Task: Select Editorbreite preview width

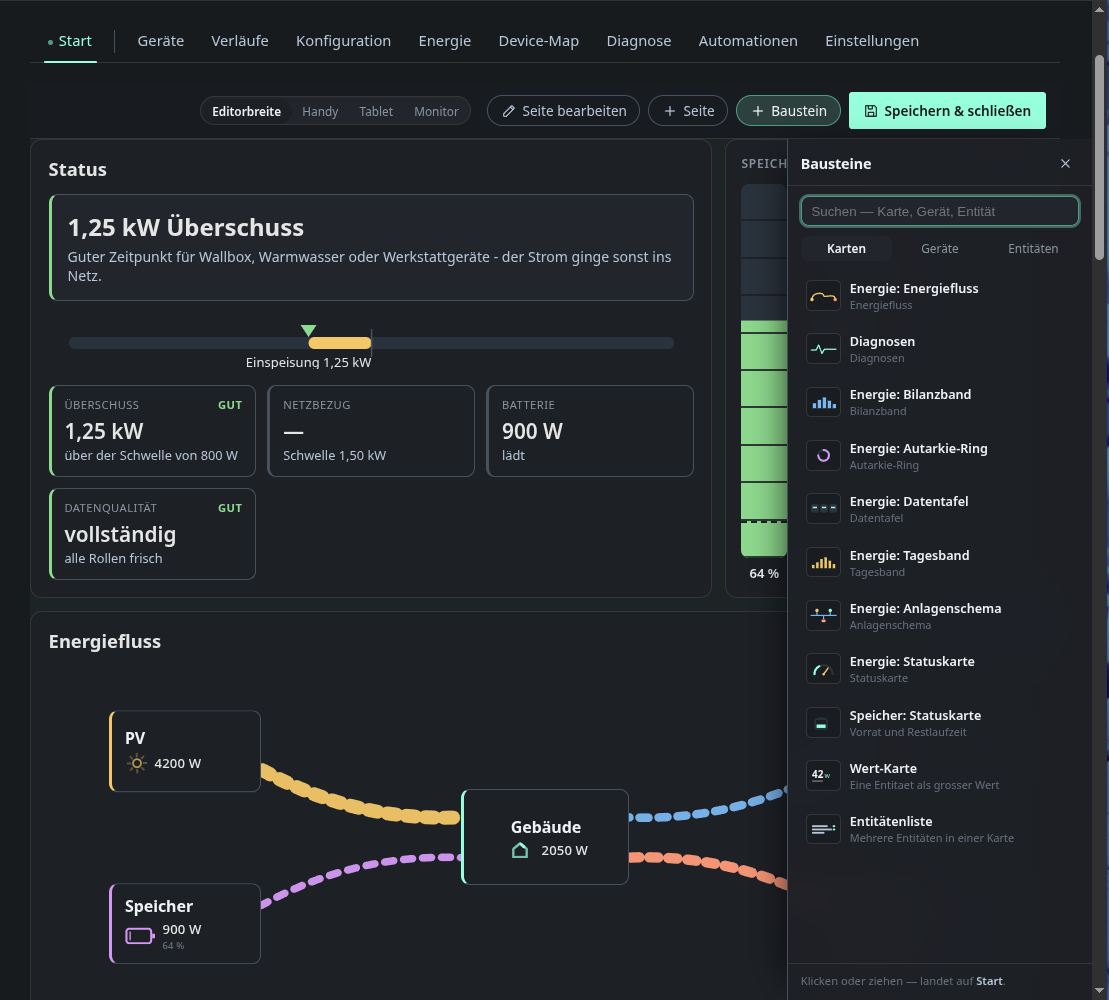Action: [x=246, y=112]
